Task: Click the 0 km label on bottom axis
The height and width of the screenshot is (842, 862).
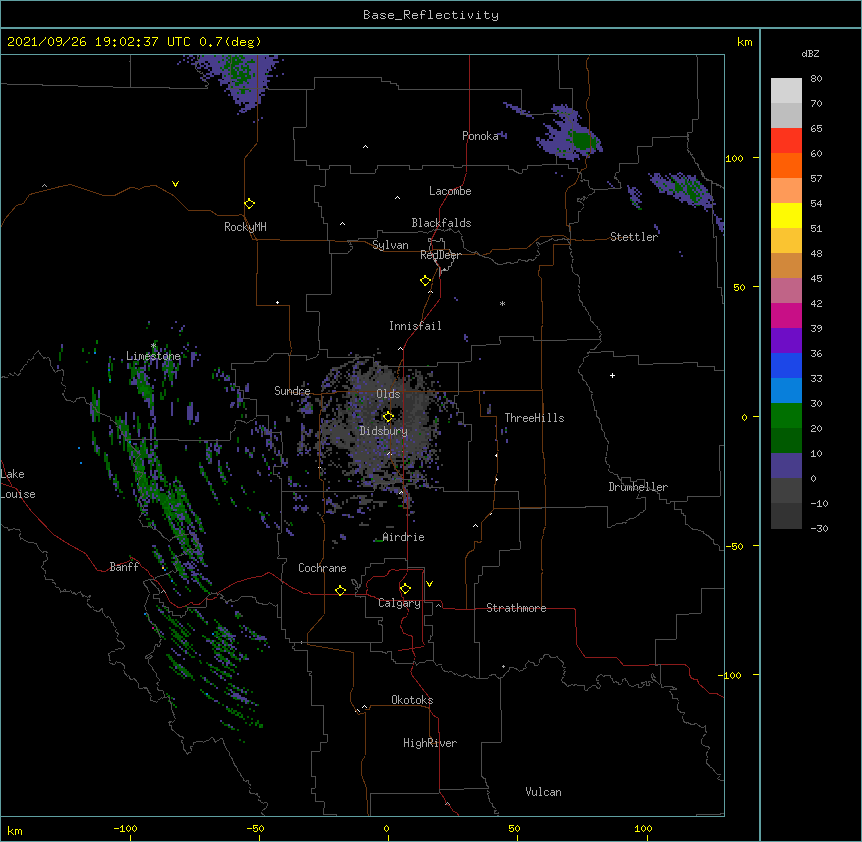Action: point(386,828)
